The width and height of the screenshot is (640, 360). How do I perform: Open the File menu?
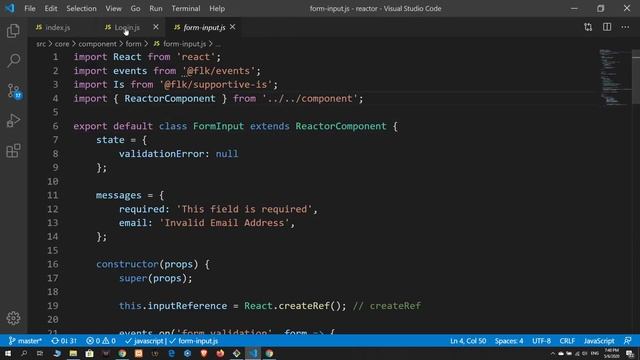30,9
